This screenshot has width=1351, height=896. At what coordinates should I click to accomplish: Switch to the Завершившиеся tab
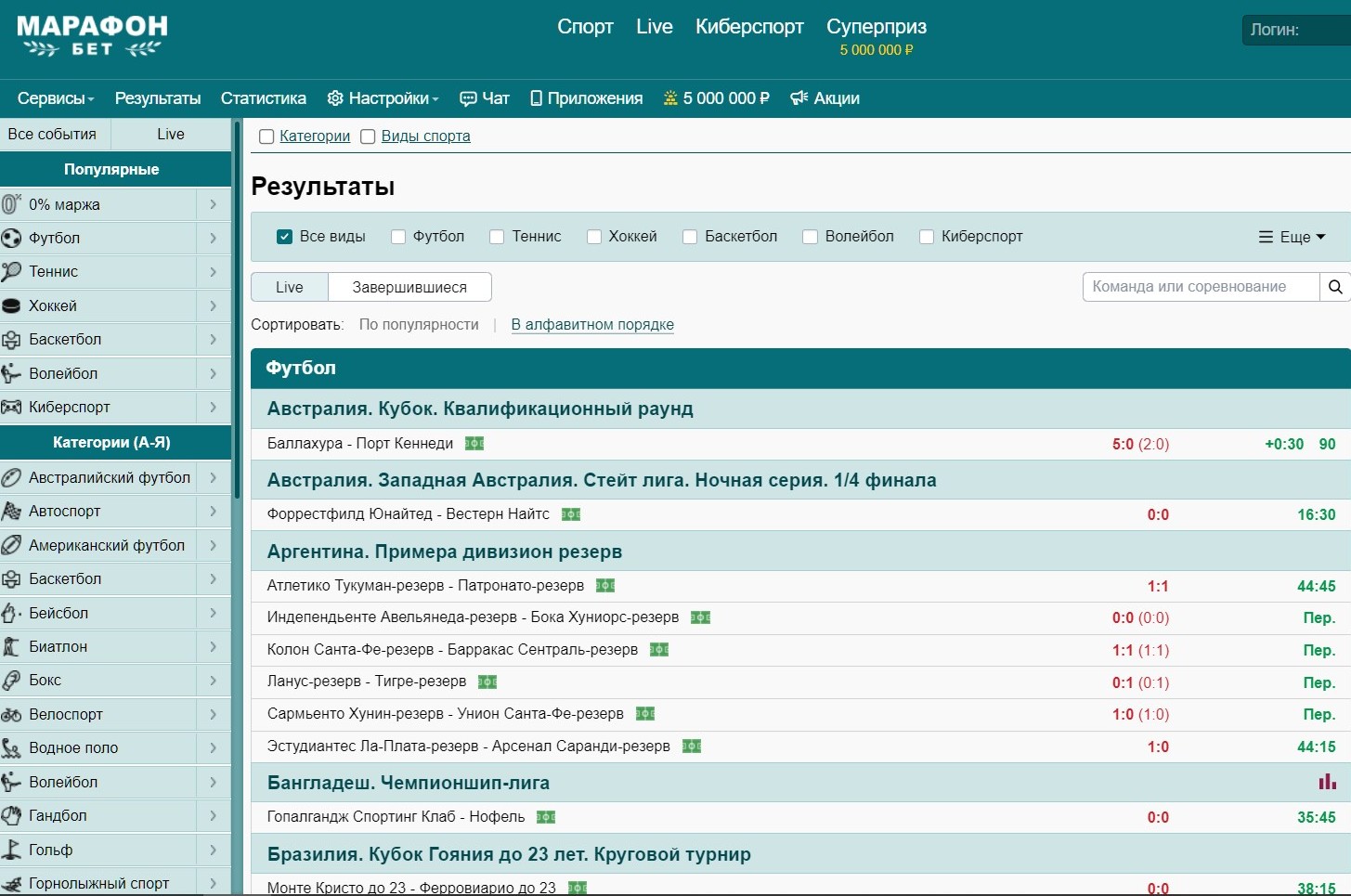[409, 287]
